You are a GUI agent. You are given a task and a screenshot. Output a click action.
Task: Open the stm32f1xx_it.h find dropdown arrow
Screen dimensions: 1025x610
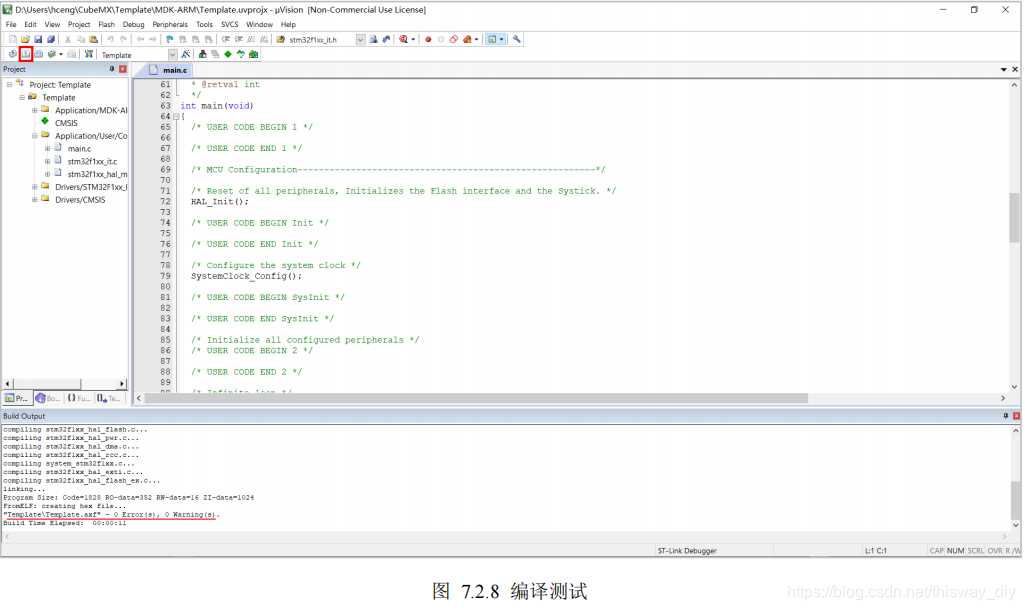(360, 39)
